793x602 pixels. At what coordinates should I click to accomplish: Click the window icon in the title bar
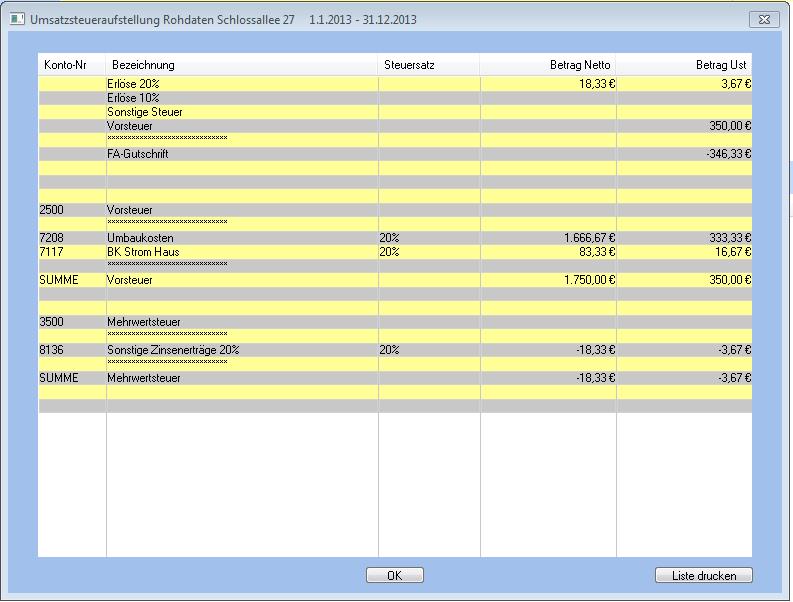click(16, 19)
